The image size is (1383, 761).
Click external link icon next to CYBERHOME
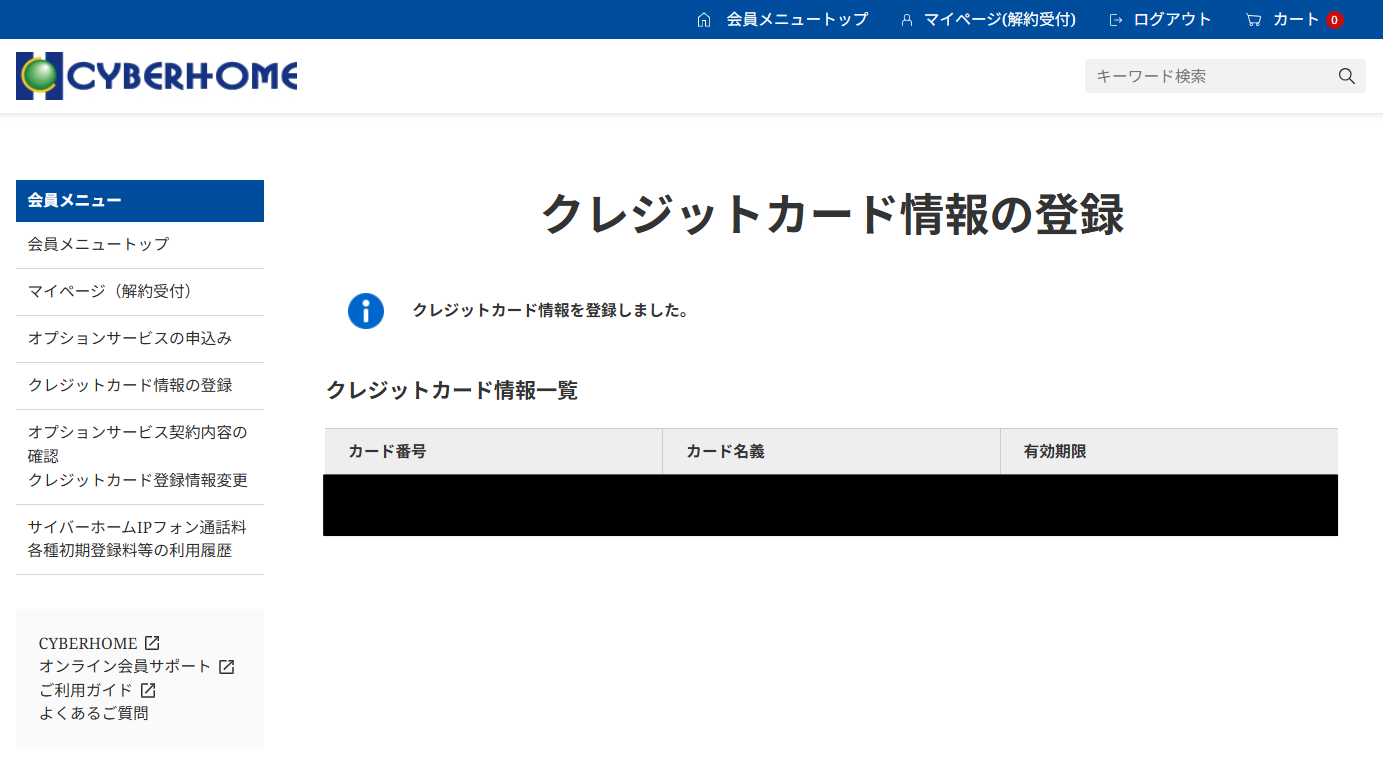pyautogui.click(x=152, y=643)
